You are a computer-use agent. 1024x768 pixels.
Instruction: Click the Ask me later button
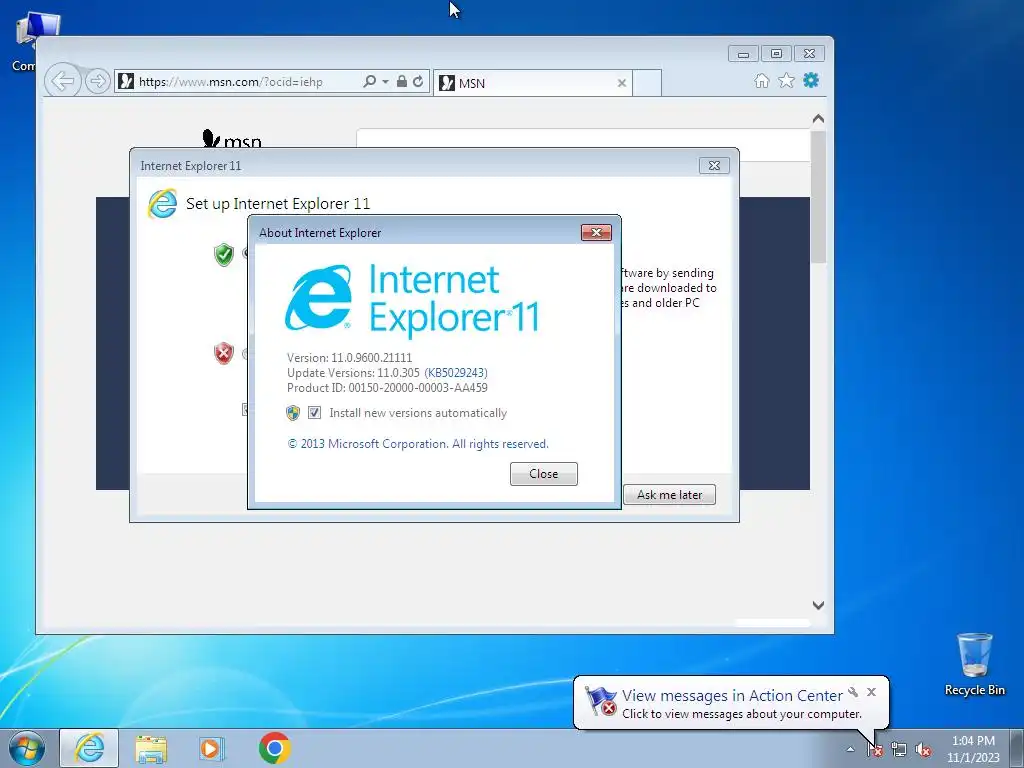669,494
